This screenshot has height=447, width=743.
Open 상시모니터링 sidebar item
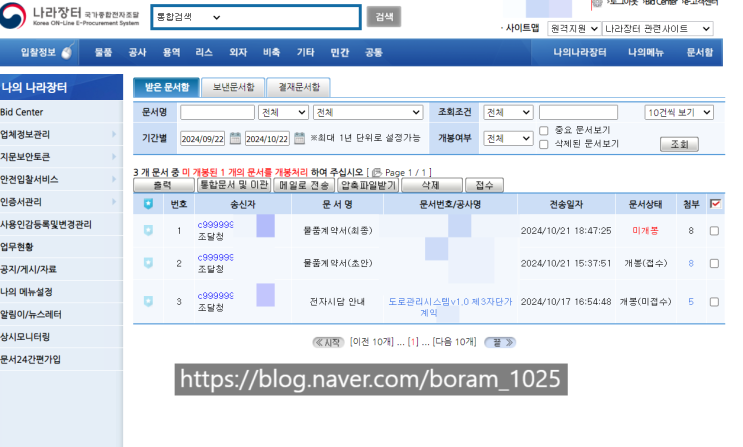coord(61,337)
